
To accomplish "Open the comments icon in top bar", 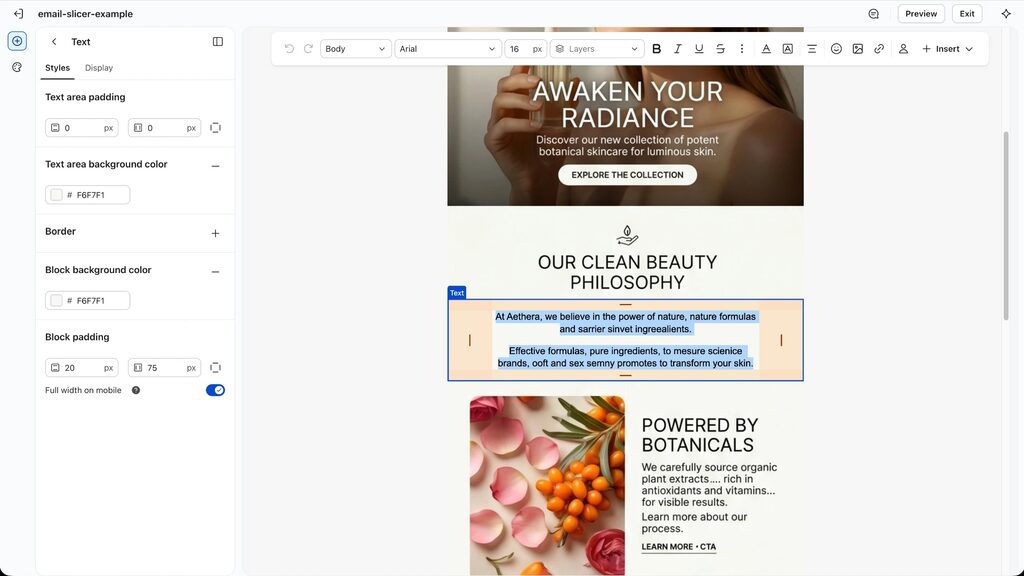I will coord(874,14).
